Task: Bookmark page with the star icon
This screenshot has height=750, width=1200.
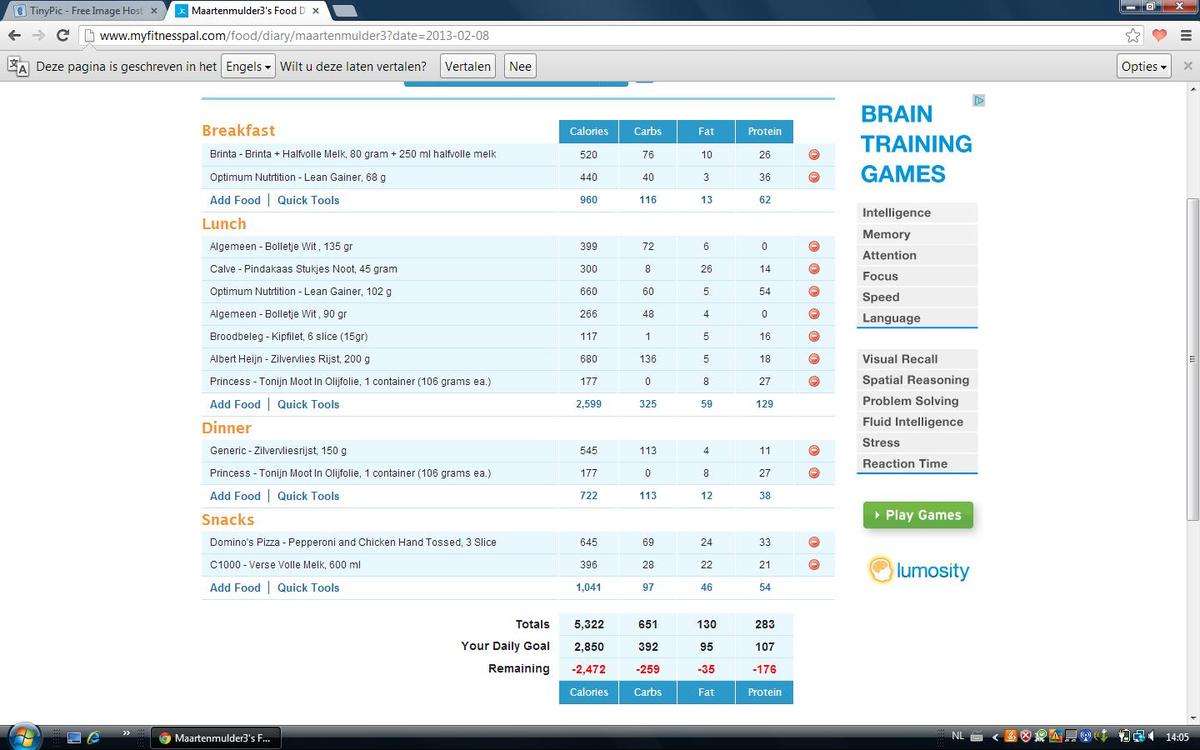Action: pos(1133,35)
